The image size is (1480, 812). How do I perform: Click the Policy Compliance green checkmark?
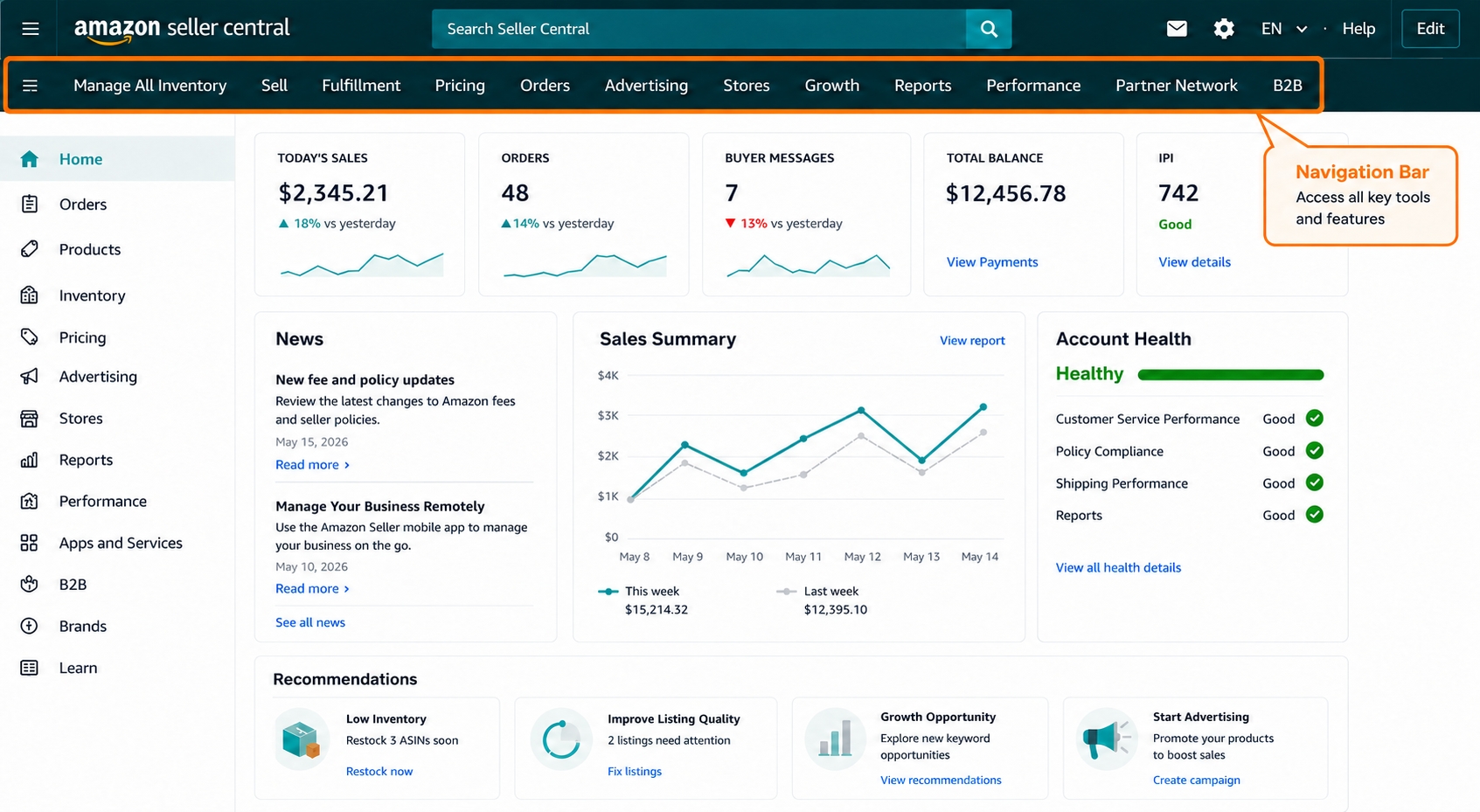1314,451
